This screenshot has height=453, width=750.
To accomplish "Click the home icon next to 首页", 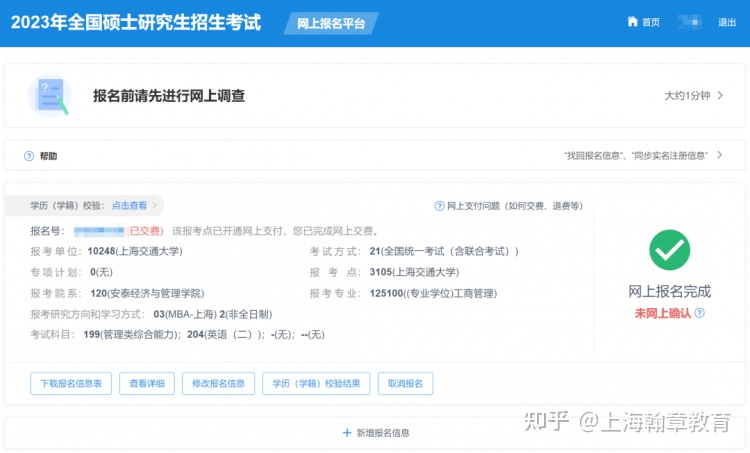I will pyautogui.click(x=632, y=21).
